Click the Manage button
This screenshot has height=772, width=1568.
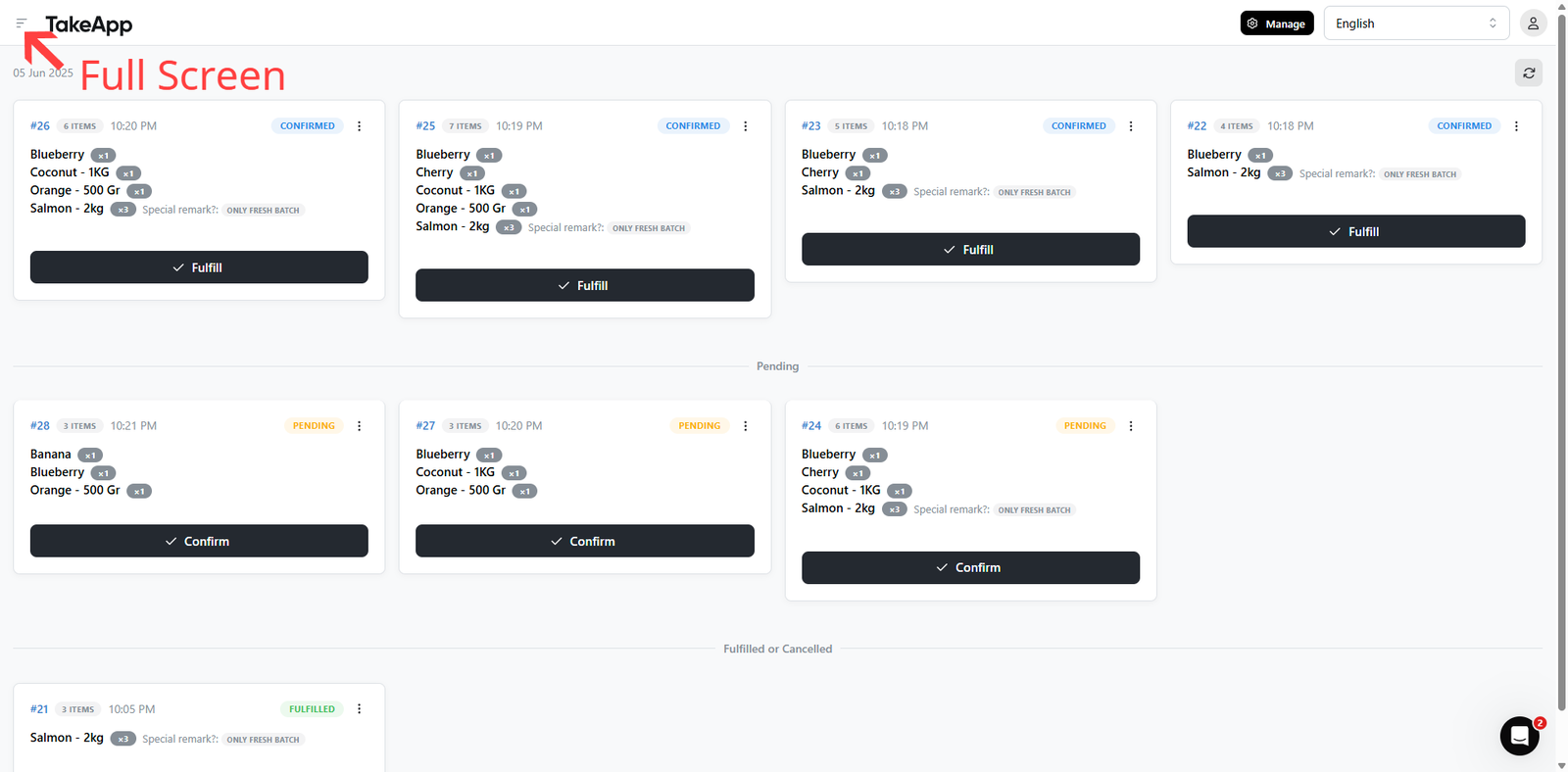[1277, 24]
